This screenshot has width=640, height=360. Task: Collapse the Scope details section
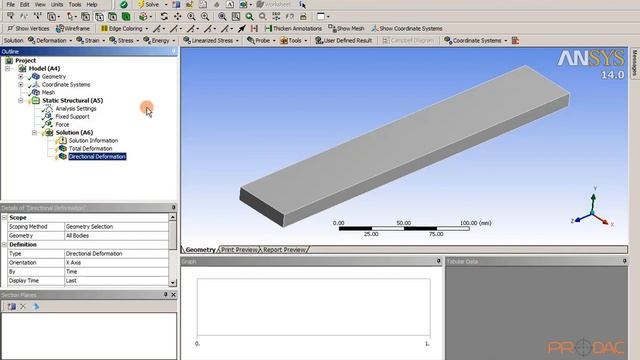tap(4, 218)
